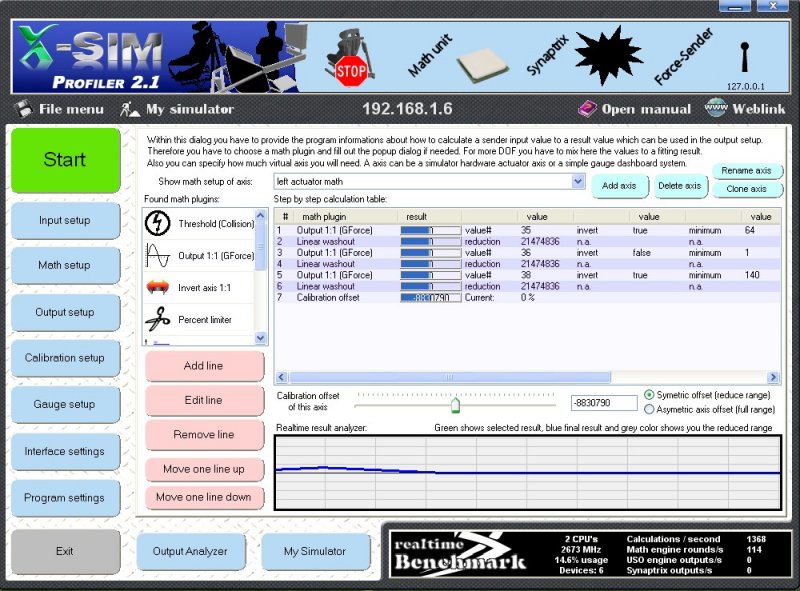Click the Add line button
This screenshot has width=800, height=591.
click(x=204, y=366)
